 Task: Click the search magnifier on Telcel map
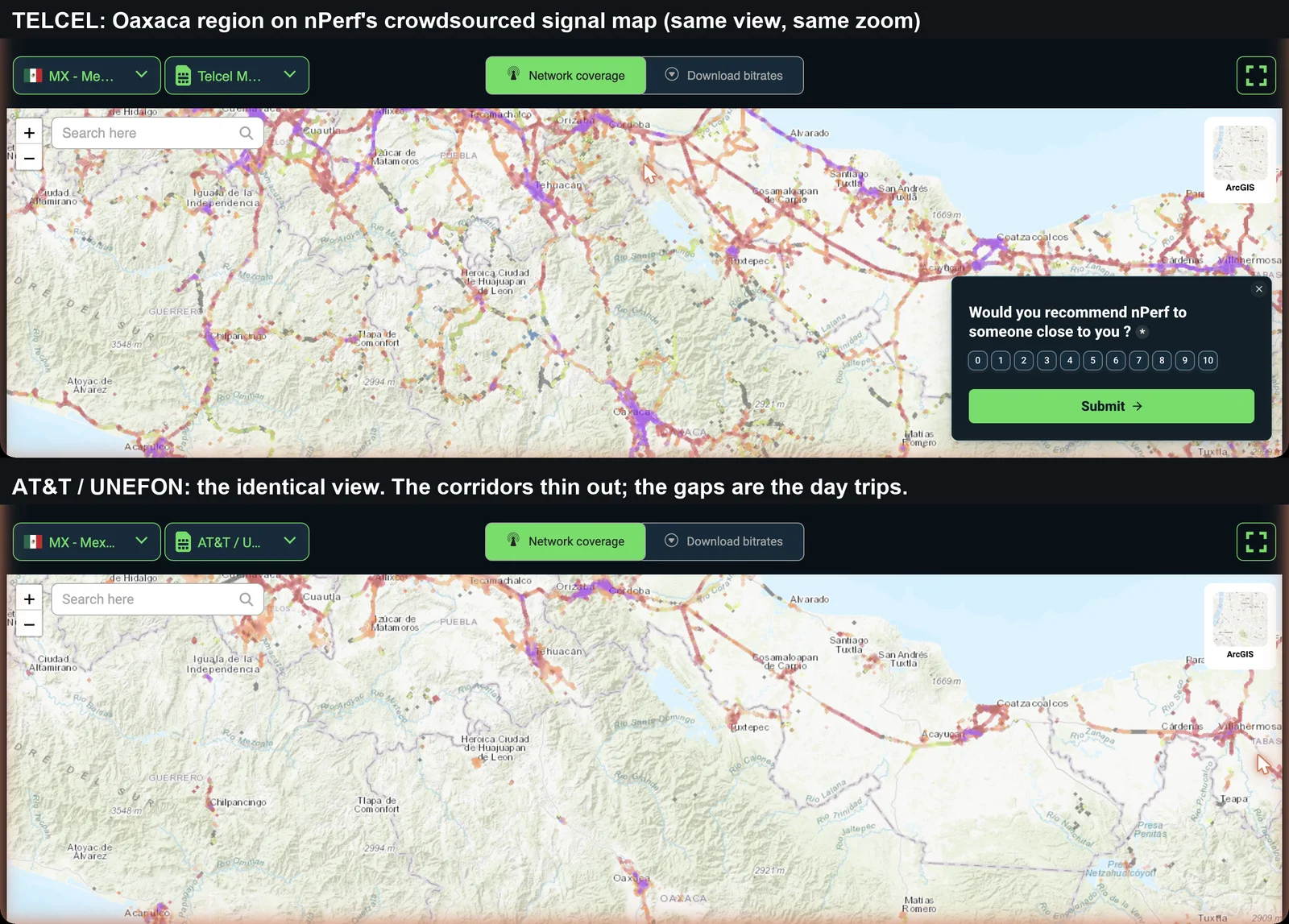(247, 133)
